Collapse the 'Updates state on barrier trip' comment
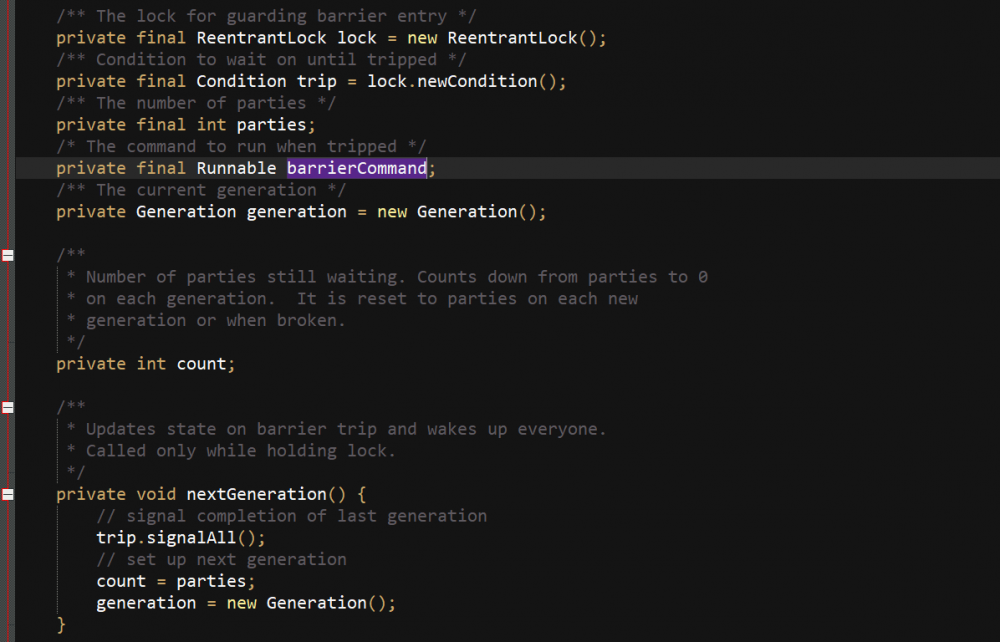 (8, 407)
